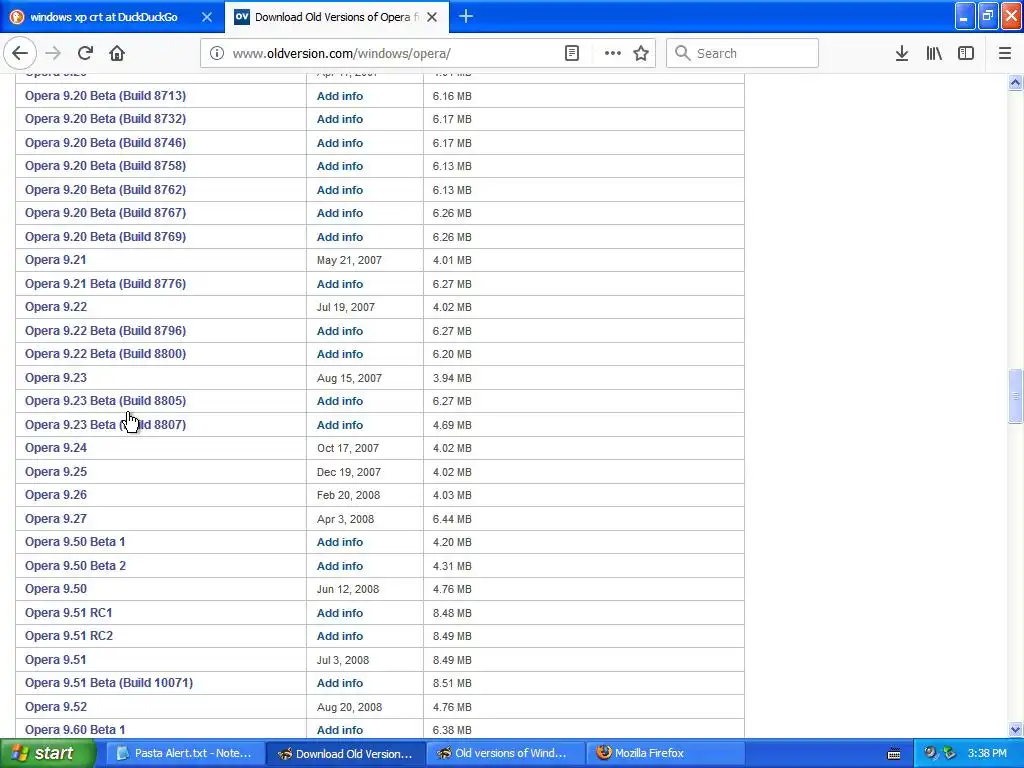This screenshot has width=1024, height=768.
Task: Open the Opera 9.26 download link
Action: pyautogui.click(x=56, y=495)
